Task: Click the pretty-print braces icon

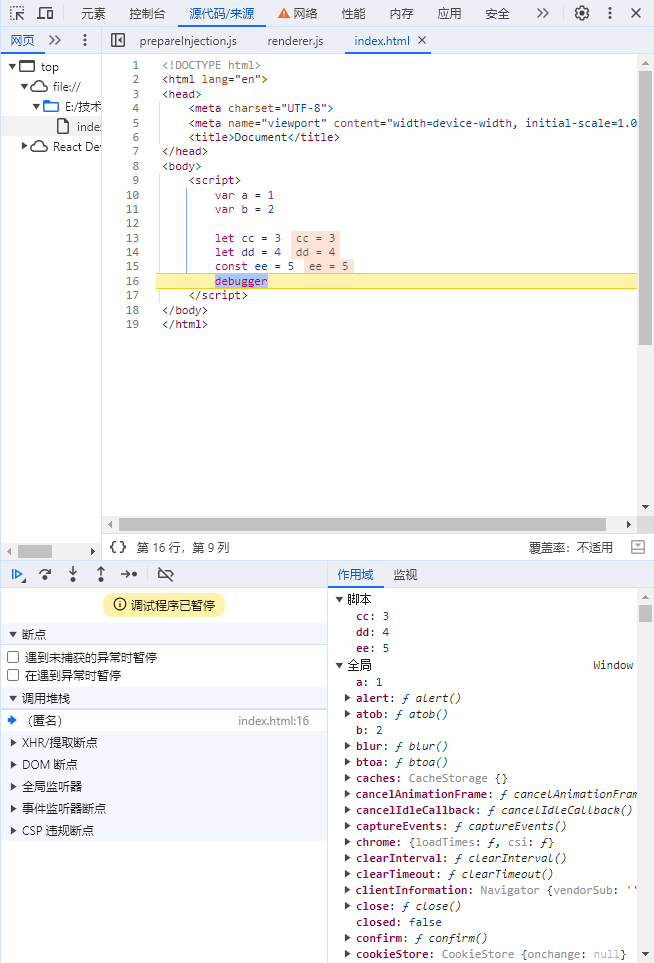Action: (x=118, y=547)
